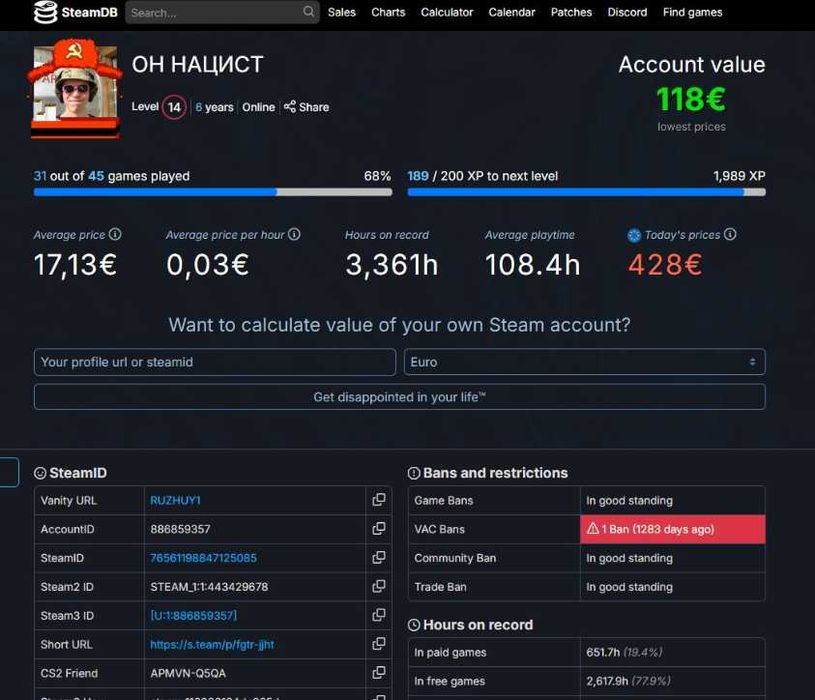Click the Game Bans In good standing cell
This screenshot has height=700, width=815.
point(673,500)
